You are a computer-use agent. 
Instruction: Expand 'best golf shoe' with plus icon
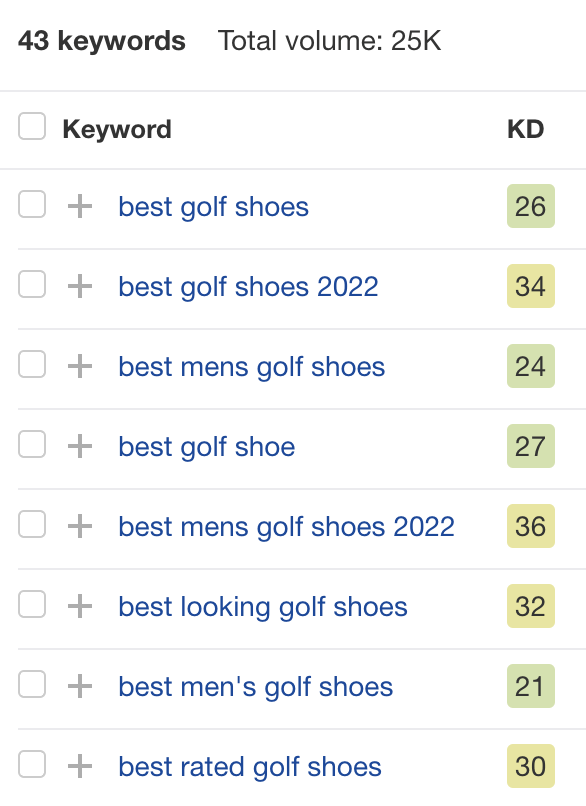coord(80,446)
